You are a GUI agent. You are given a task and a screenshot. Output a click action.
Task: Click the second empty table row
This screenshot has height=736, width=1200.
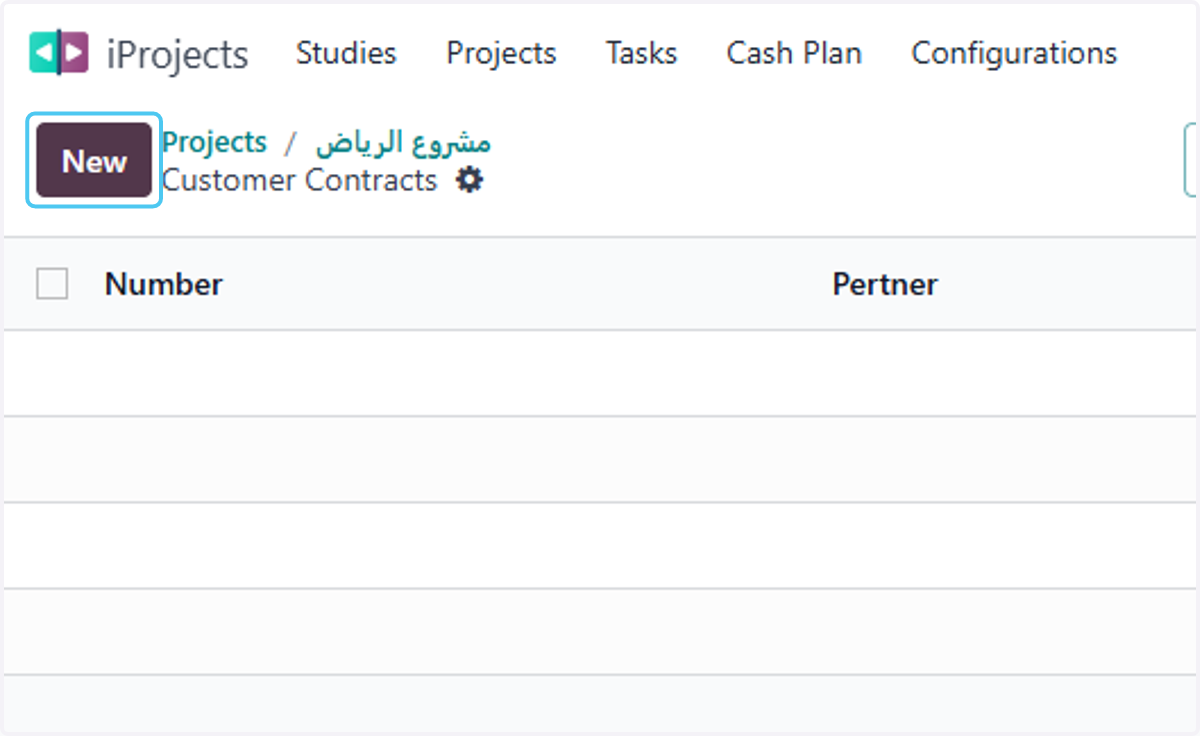pyautogui.click(x=600, y=459)
